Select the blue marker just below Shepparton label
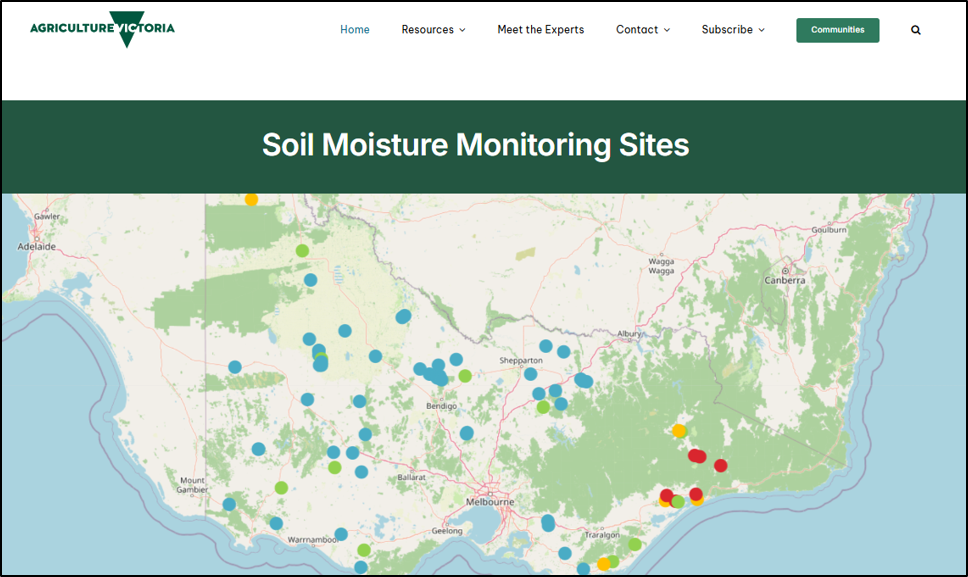The width and height of the screenshot is (968, 577). 530,374
